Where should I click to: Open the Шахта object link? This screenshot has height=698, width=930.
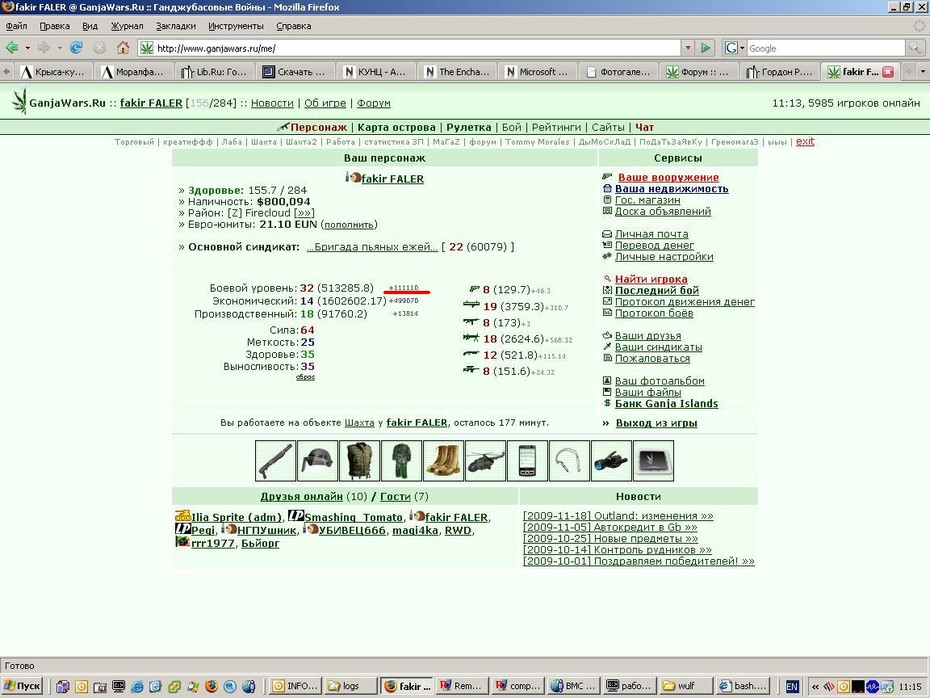[359, 423]
